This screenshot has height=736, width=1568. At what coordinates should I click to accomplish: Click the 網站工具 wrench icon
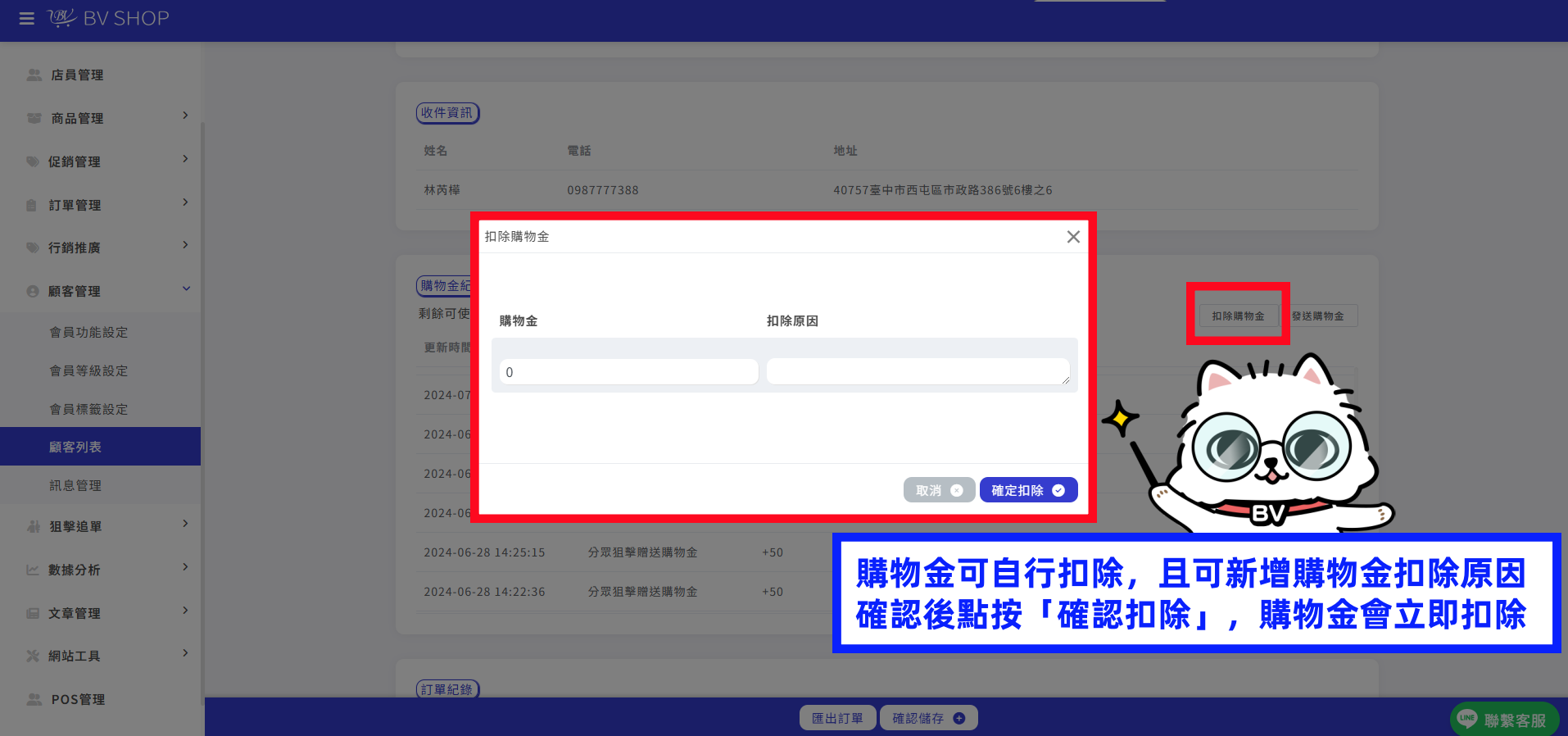[x=33, y=656]
